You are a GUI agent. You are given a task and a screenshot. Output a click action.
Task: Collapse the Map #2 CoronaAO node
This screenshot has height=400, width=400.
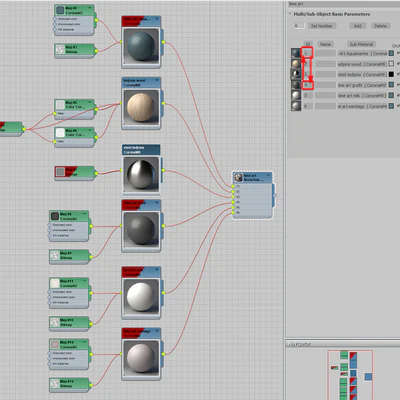point(90,7)
